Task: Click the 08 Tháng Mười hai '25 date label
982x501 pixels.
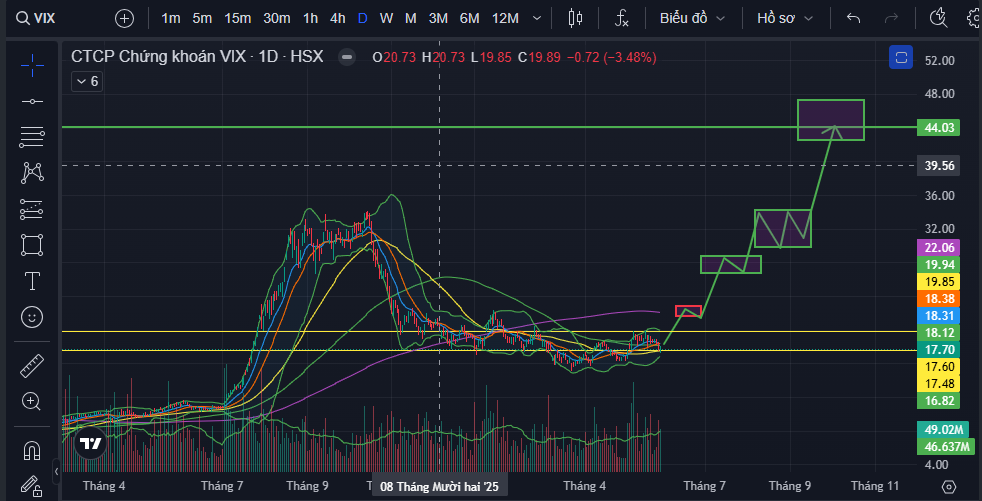Action: 440,487
